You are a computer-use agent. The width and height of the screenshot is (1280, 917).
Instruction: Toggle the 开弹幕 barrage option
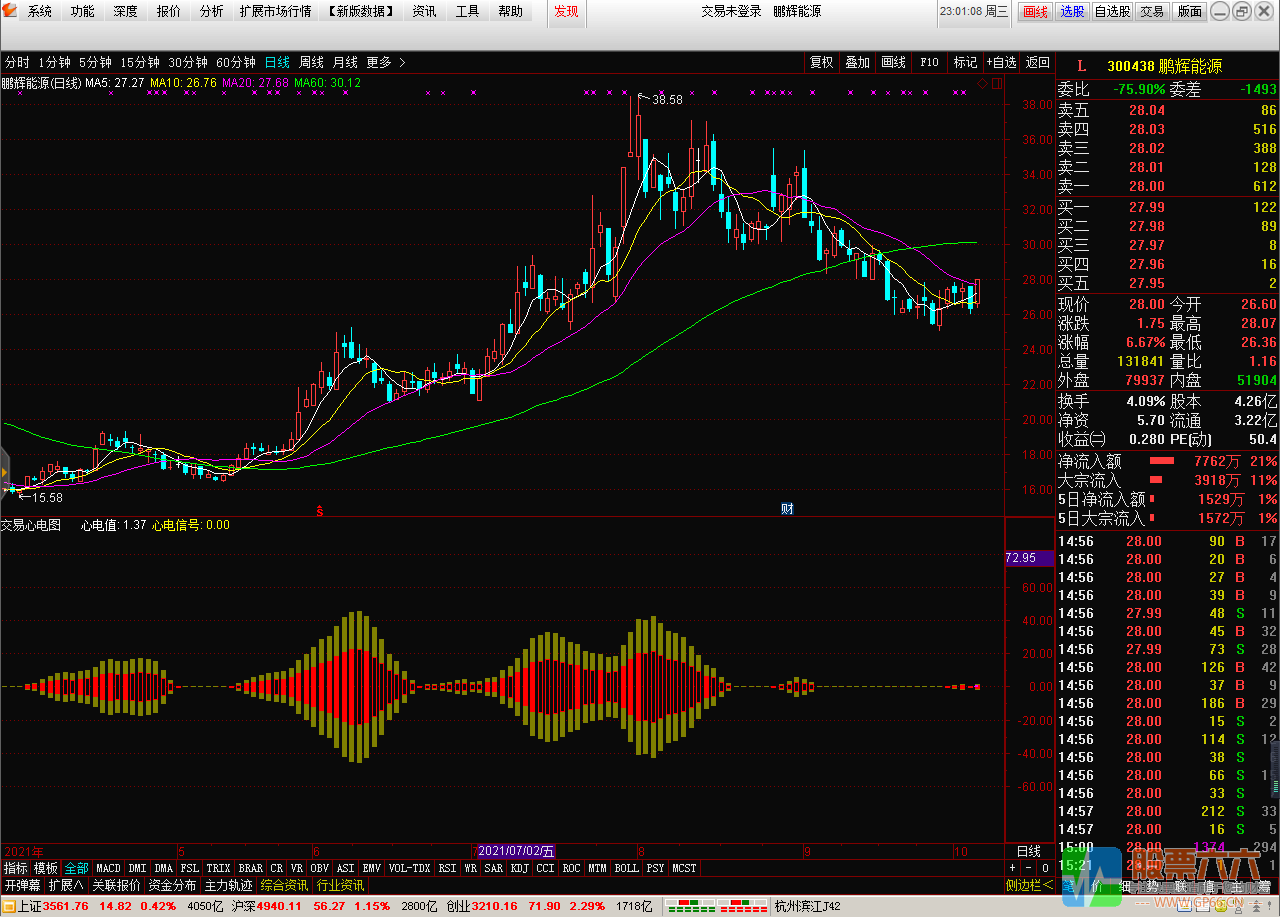(22, 886)
